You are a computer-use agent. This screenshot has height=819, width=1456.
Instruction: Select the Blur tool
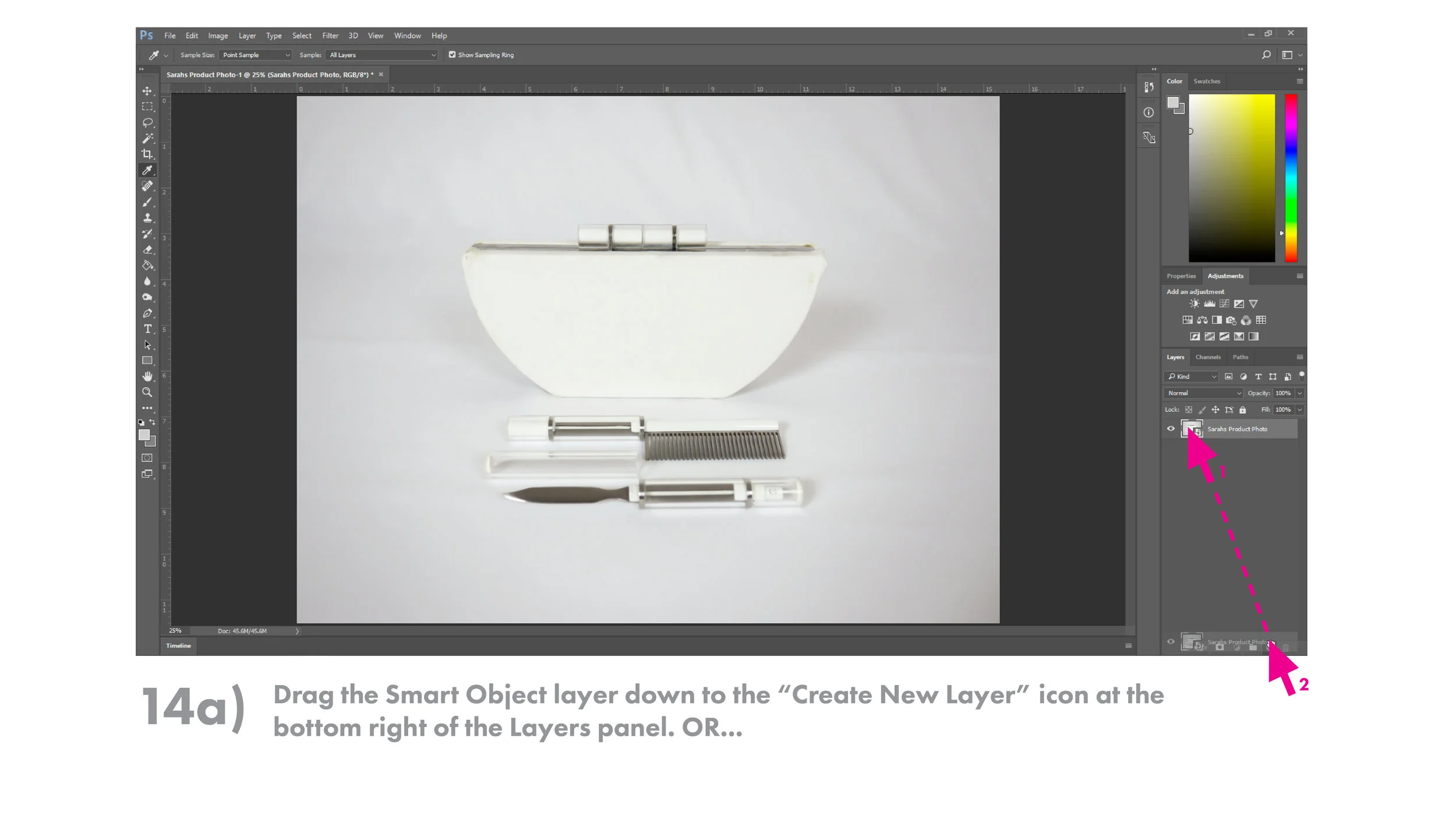tap(147, 281)
